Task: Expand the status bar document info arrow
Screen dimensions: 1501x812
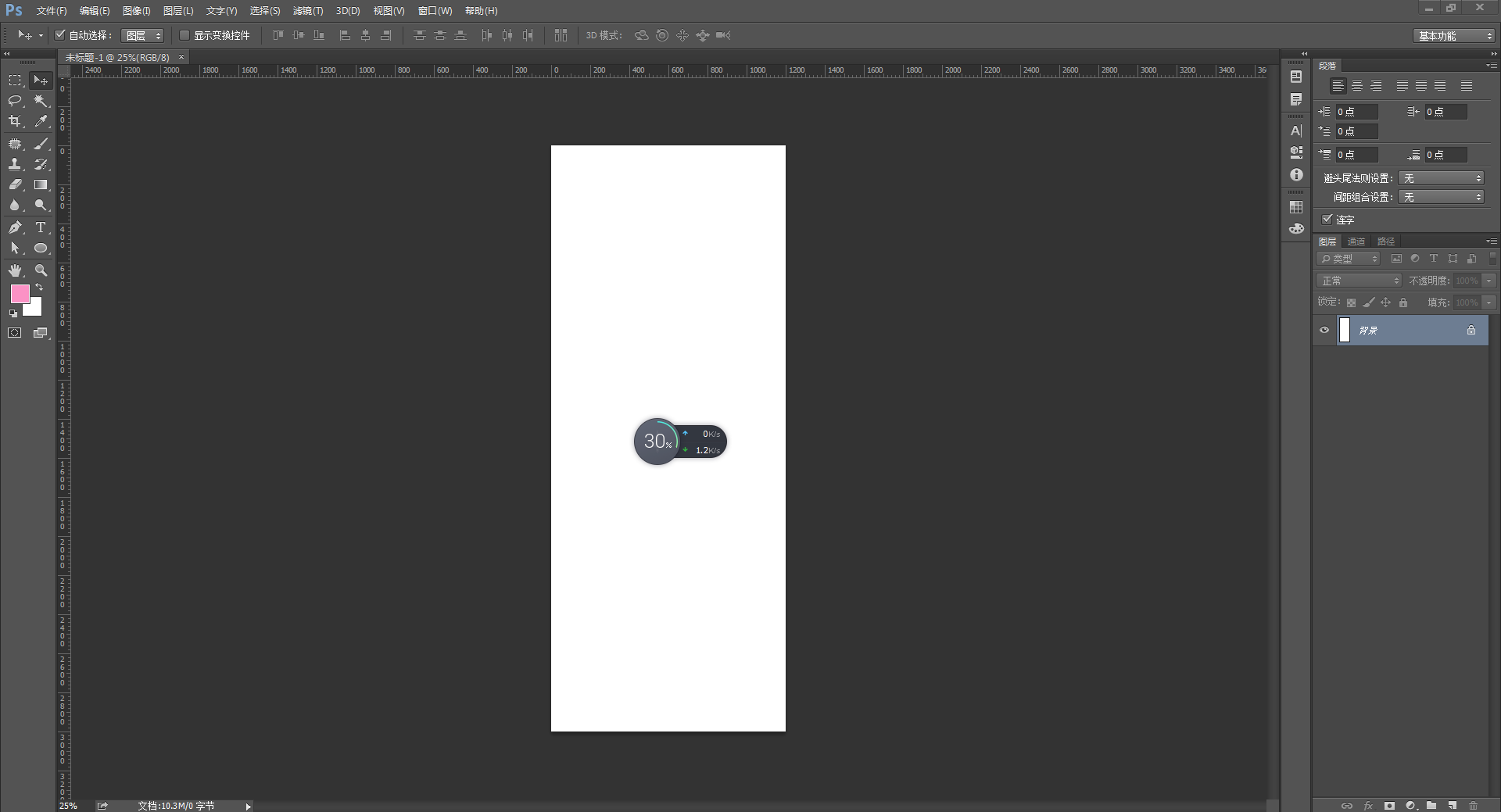Action: click(x=248, y=806)
